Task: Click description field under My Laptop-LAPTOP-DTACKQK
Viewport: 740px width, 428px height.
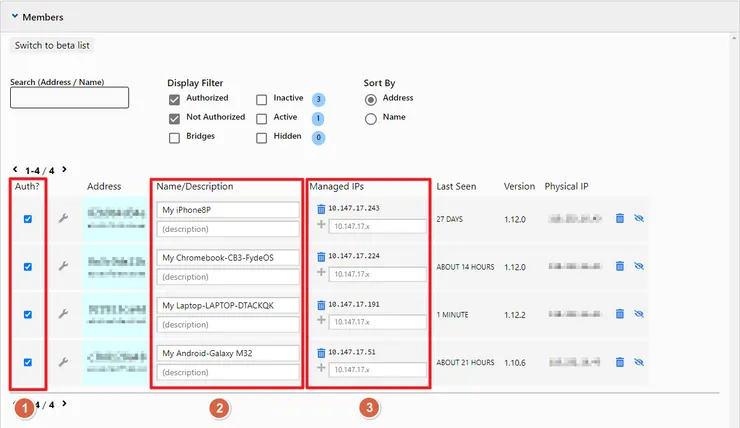Action: (x=228, y=324)
